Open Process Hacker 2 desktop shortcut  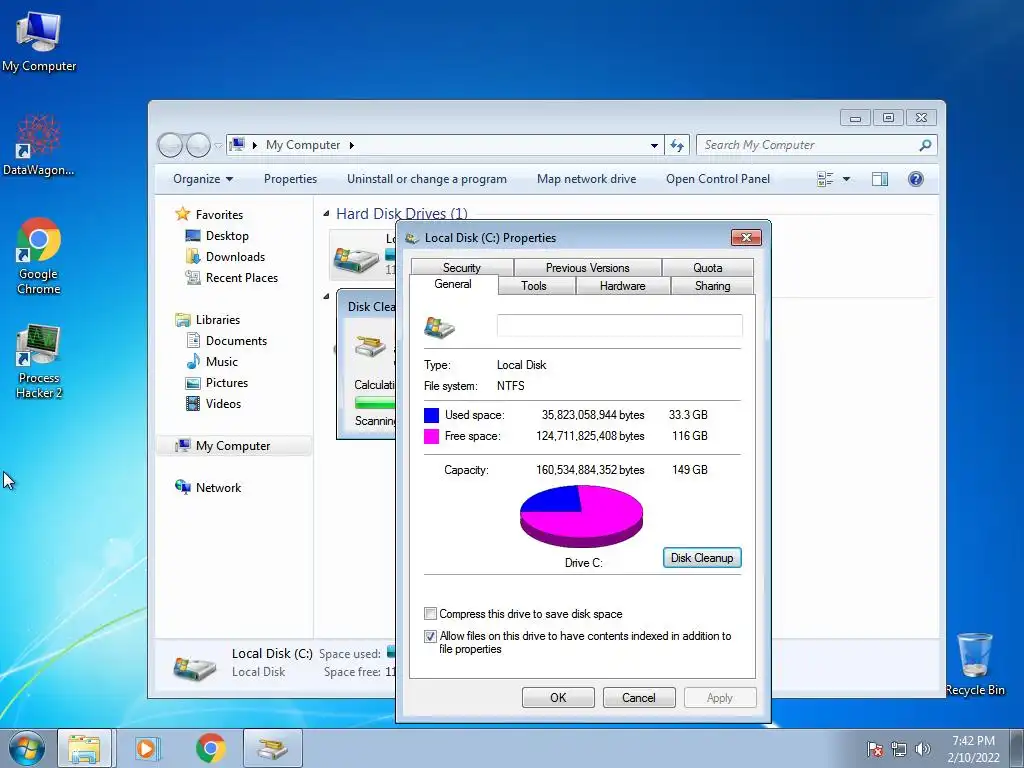[39, 360]
